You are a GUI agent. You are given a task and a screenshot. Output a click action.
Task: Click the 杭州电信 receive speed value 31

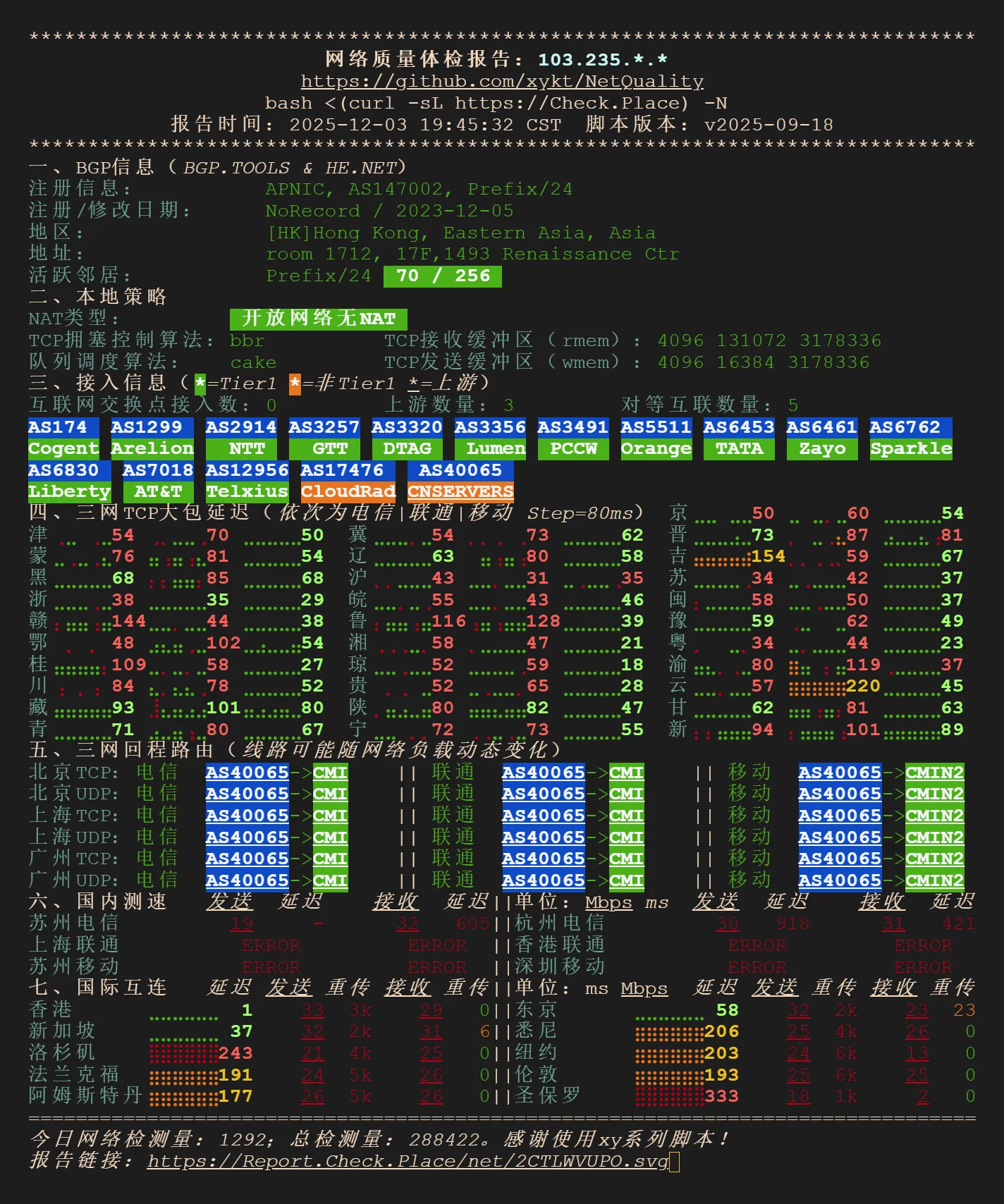coord(893,923)
